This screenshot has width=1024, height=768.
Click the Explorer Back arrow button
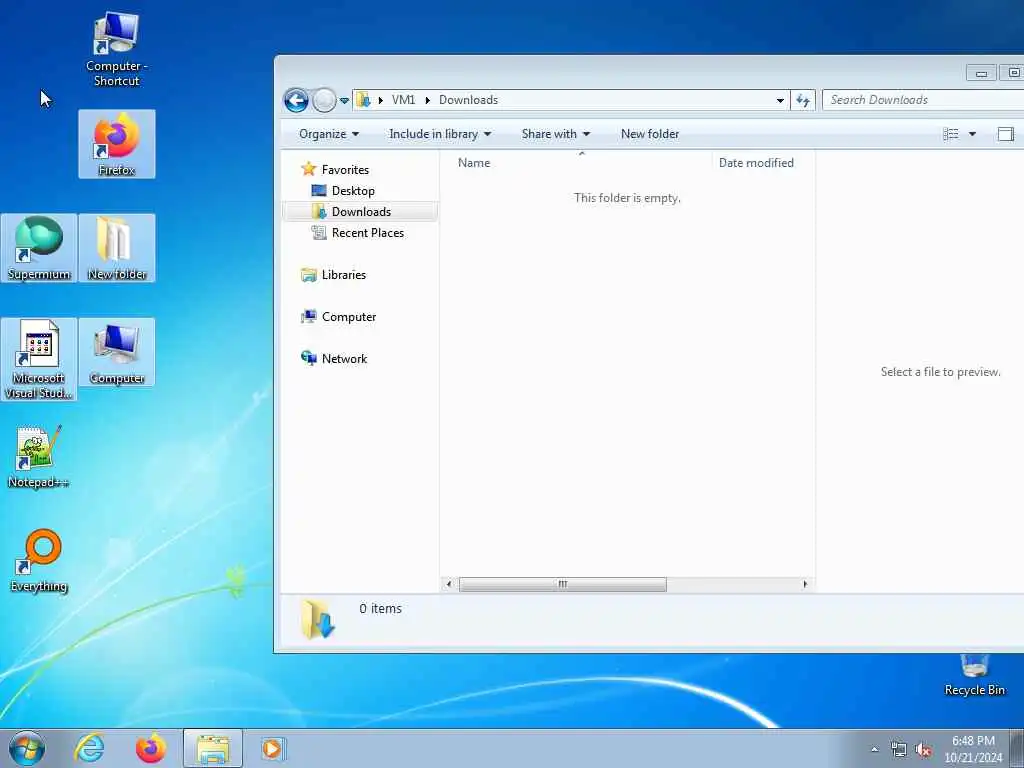(x=296, y=101)
